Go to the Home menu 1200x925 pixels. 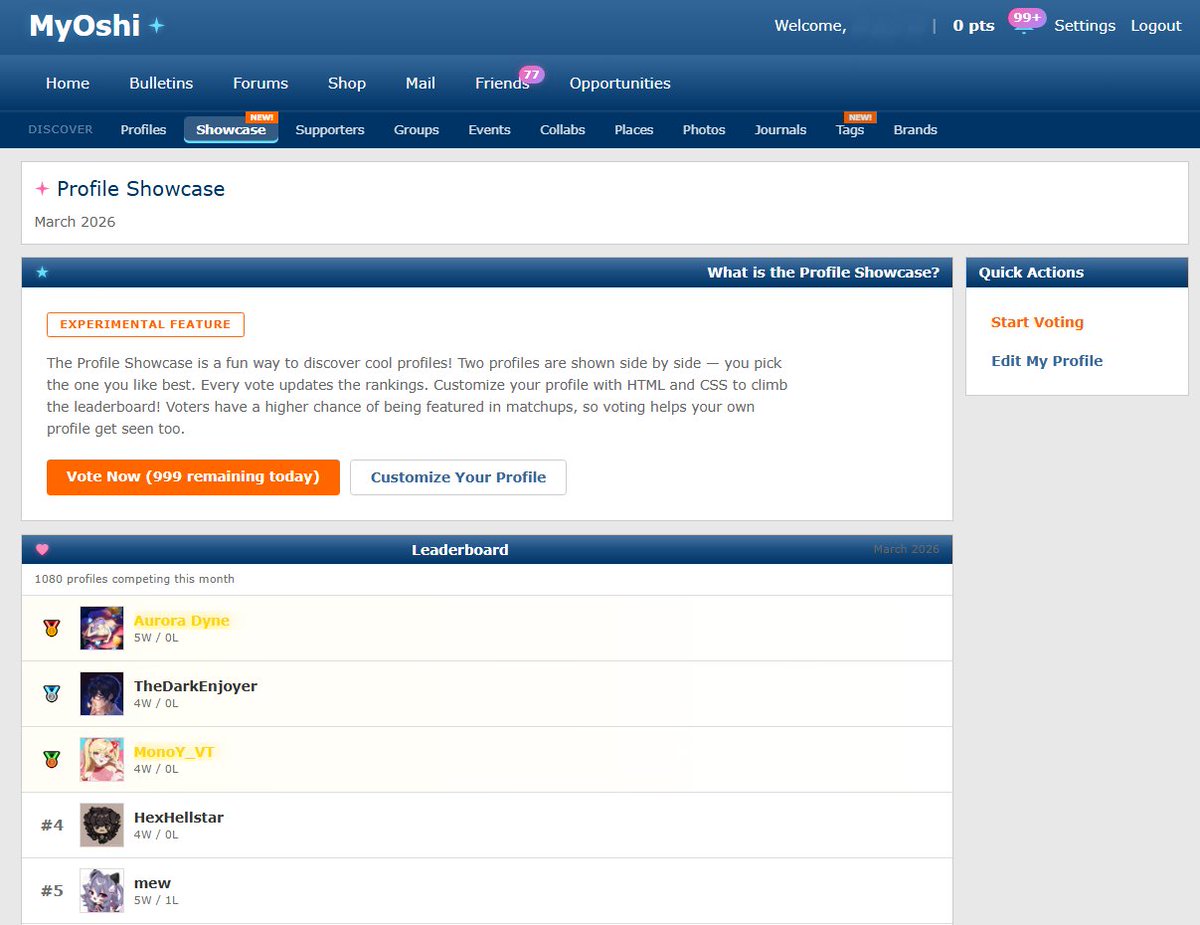click(x=67, y=83)
